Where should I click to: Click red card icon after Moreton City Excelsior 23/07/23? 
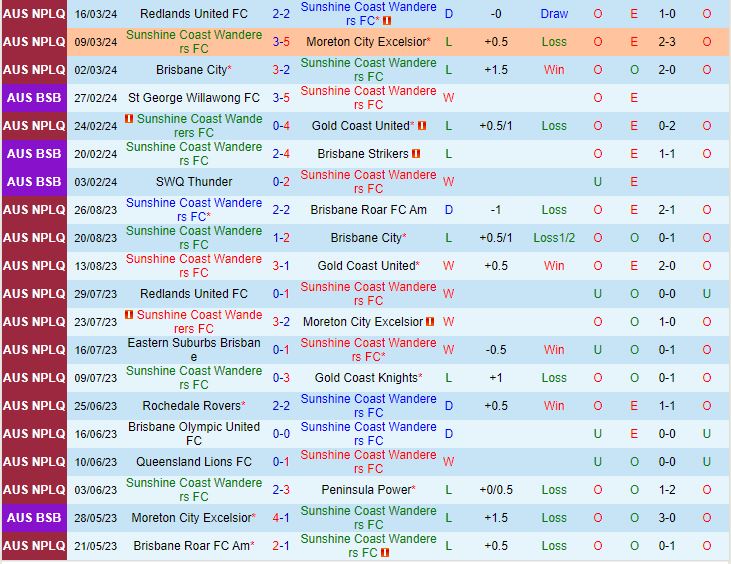pyautogui.click(x=430, y=322)
